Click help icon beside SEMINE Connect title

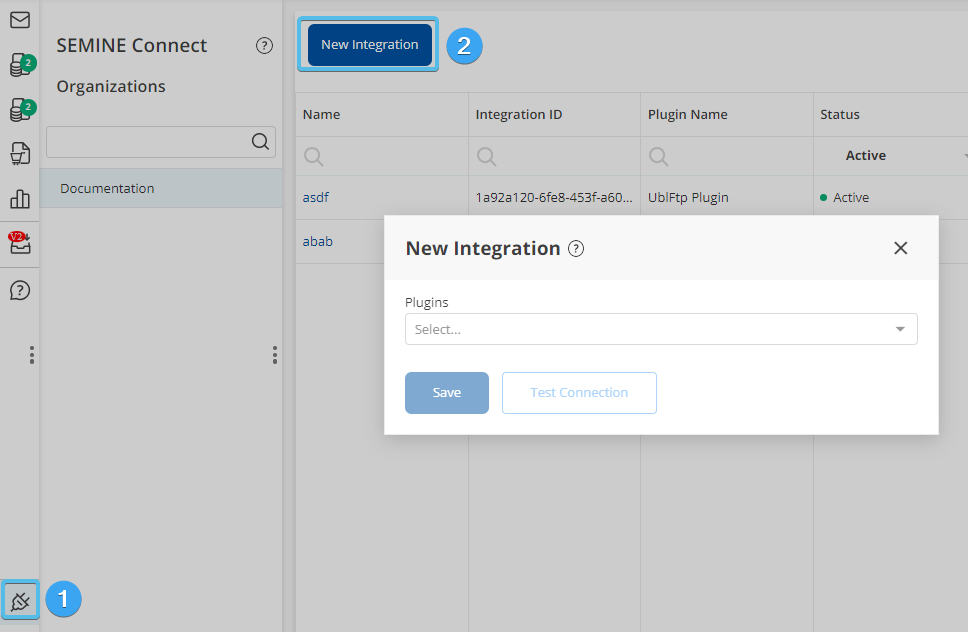[264, 45]
